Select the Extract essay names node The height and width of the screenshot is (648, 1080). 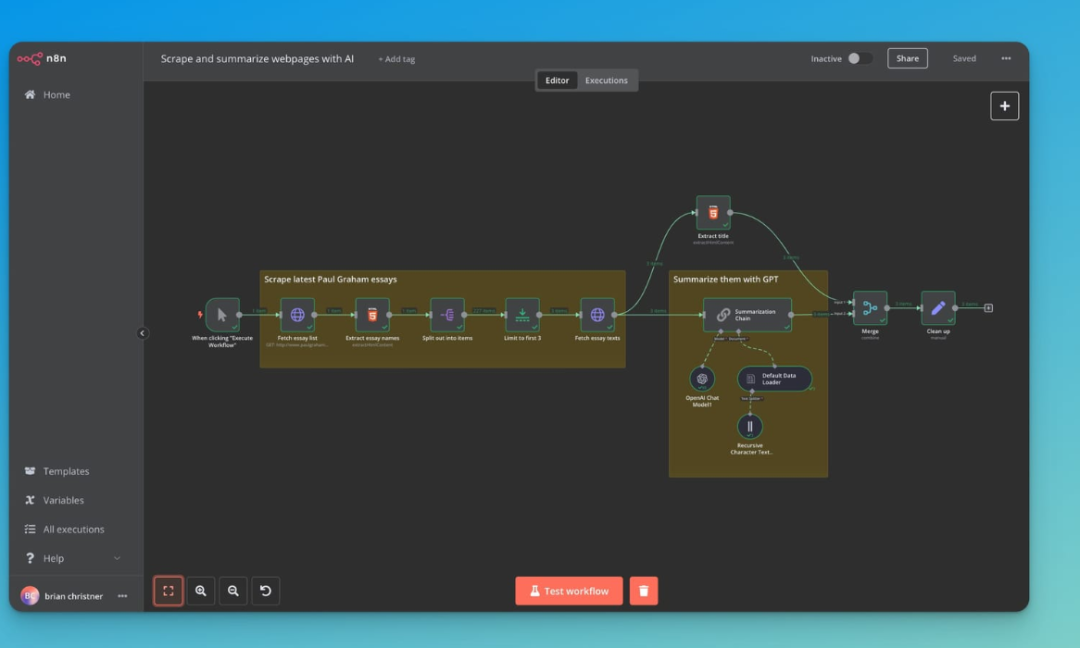373,315
